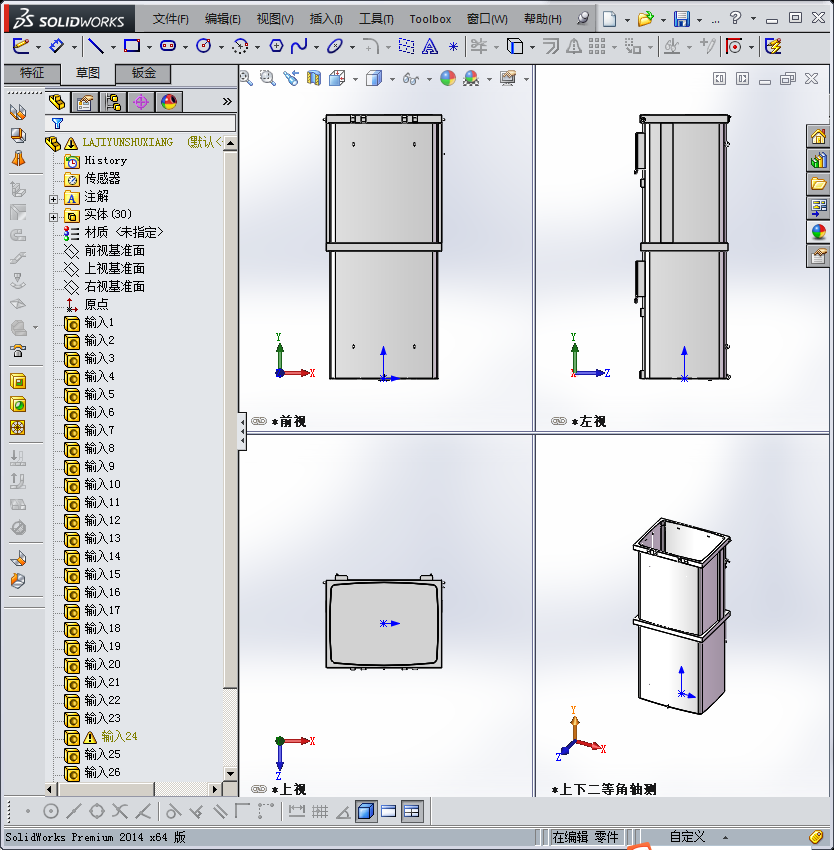
Task: Open the Edit Appearance color ball
Action: point(448,79)
